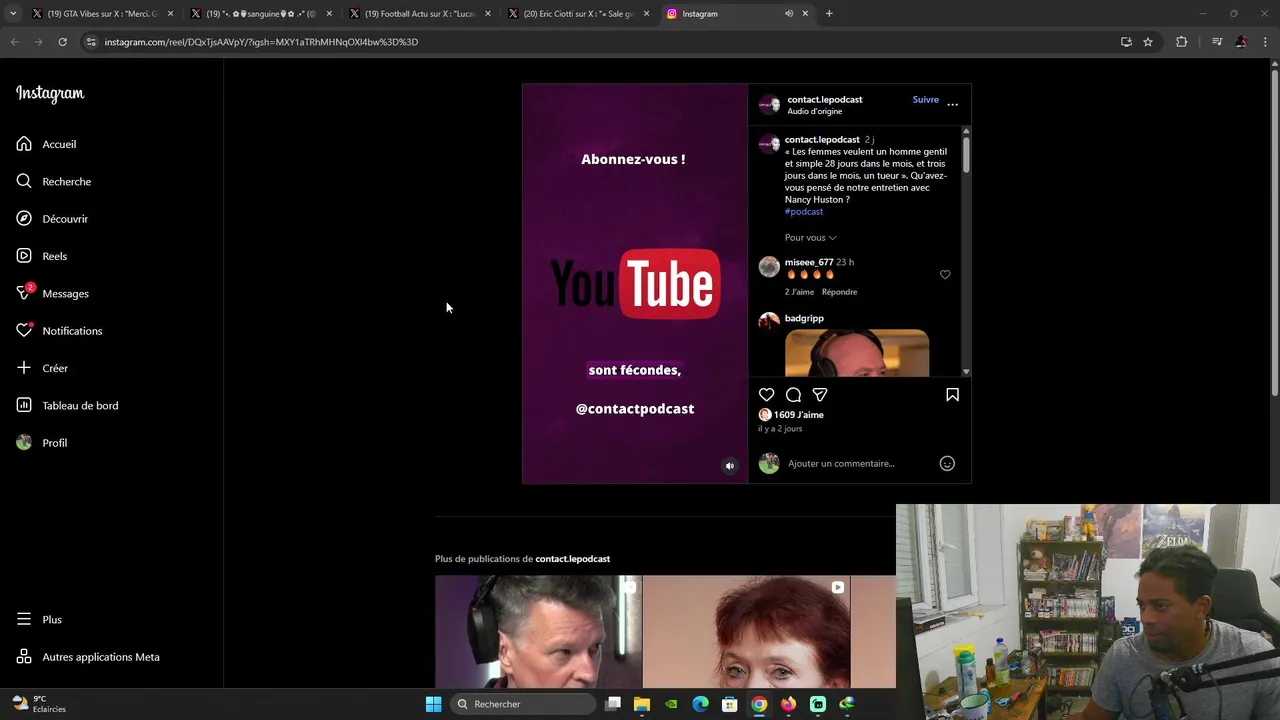Click the Créer plus icon
This screenshot has height=720, width=1280.
(24, 368)
